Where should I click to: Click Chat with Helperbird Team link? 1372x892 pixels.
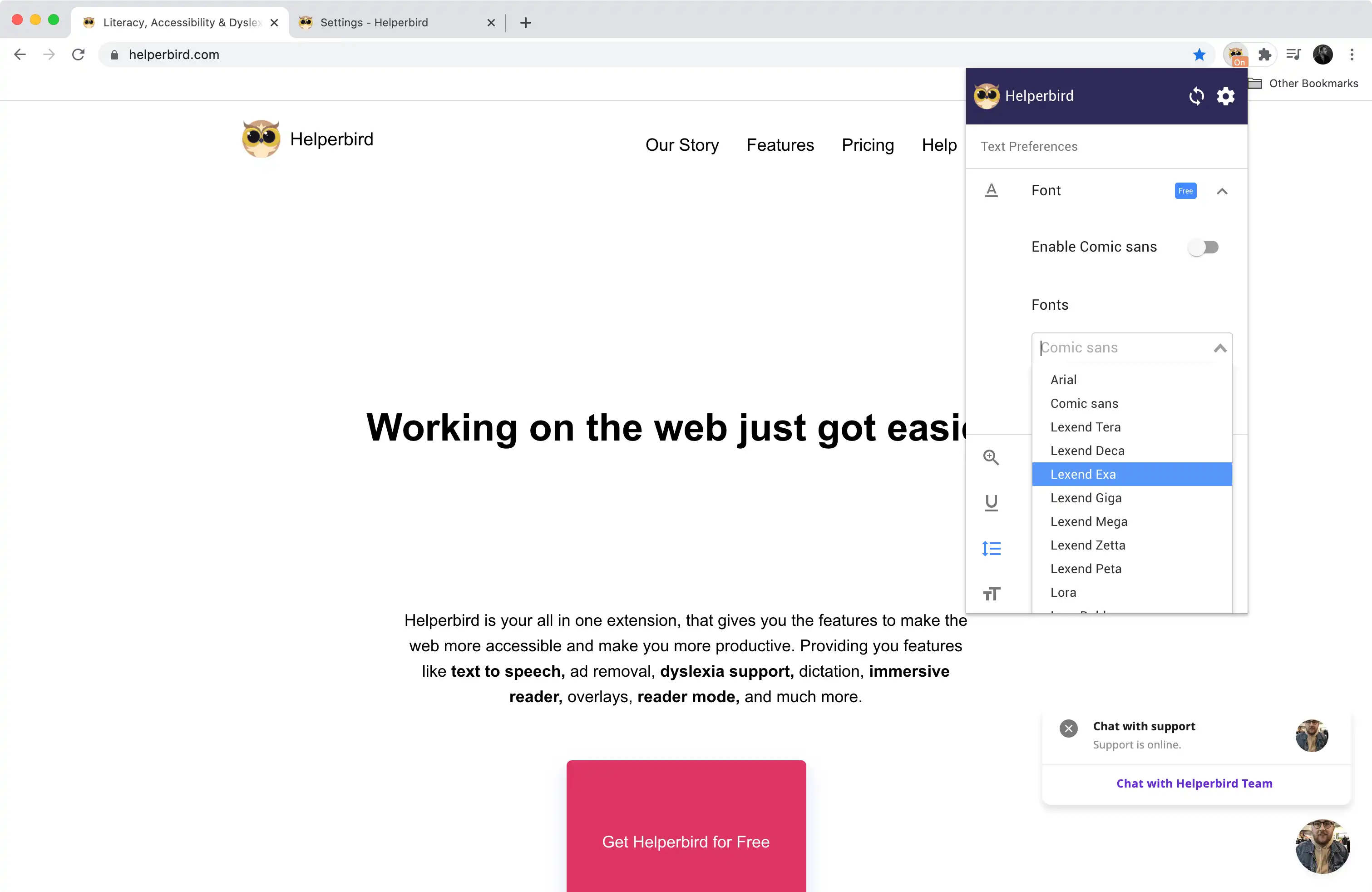coord(1194,783)
